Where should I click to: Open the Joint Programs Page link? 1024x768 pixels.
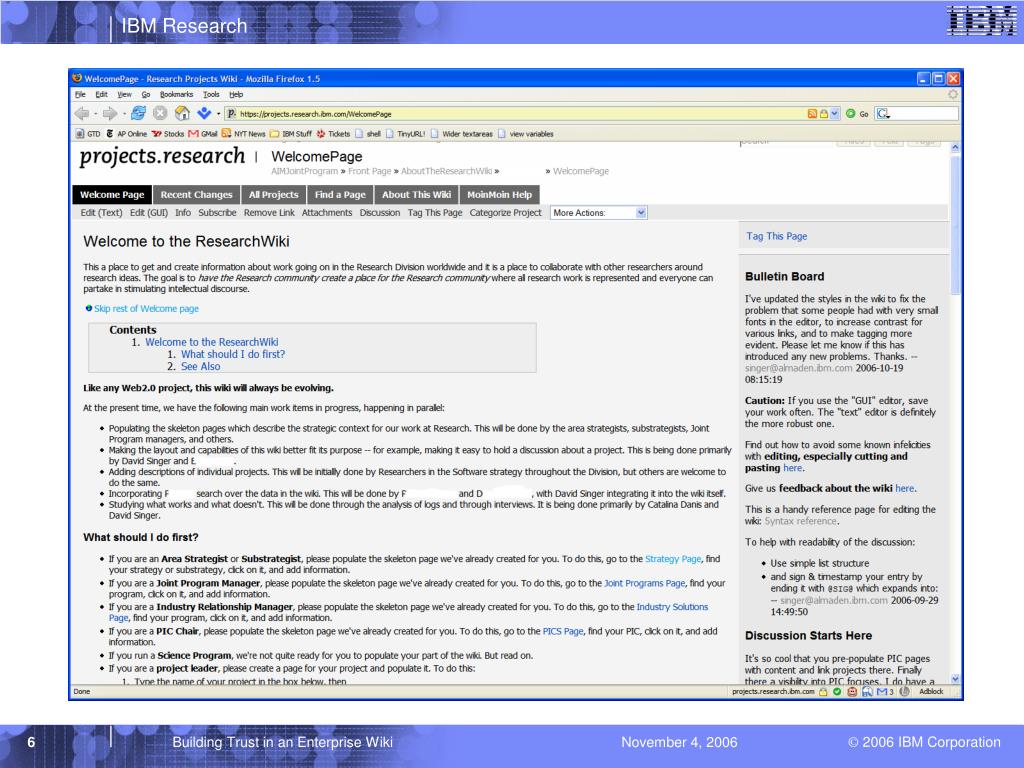[x=645, y=583]
